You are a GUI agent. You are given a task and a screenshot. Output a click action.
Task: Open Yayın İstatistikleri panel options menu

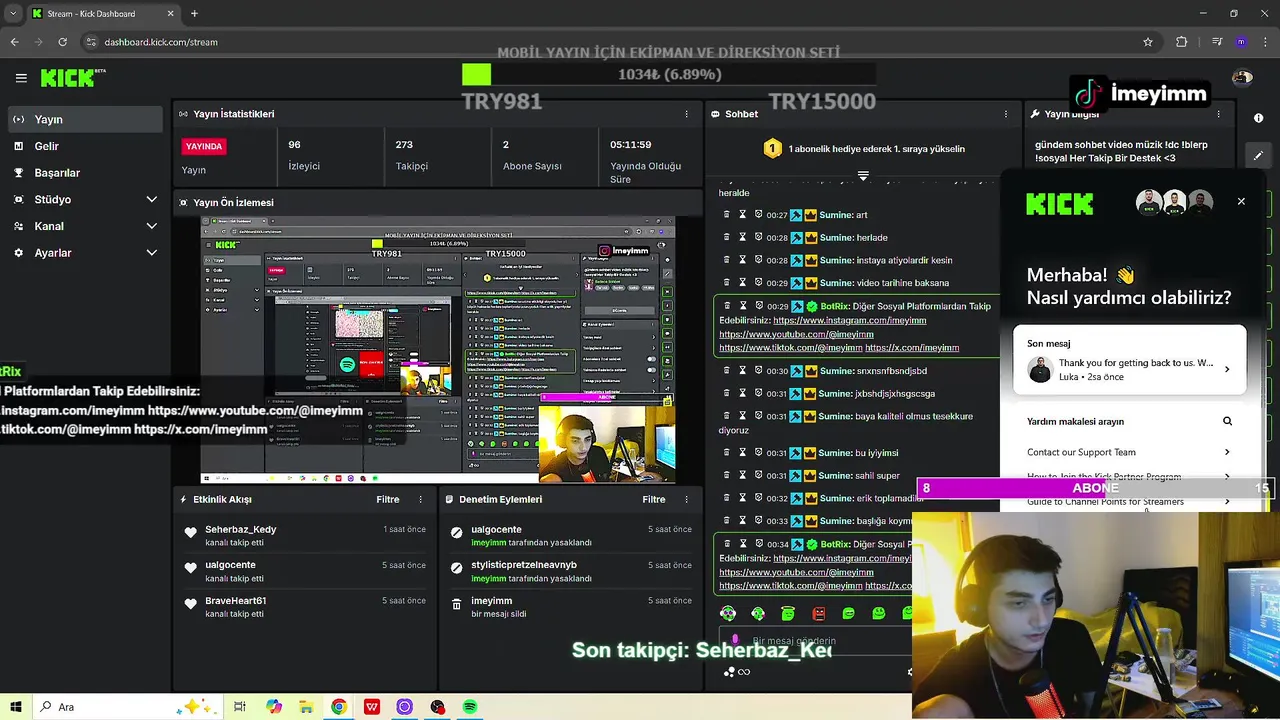click(x=686, y=114)
